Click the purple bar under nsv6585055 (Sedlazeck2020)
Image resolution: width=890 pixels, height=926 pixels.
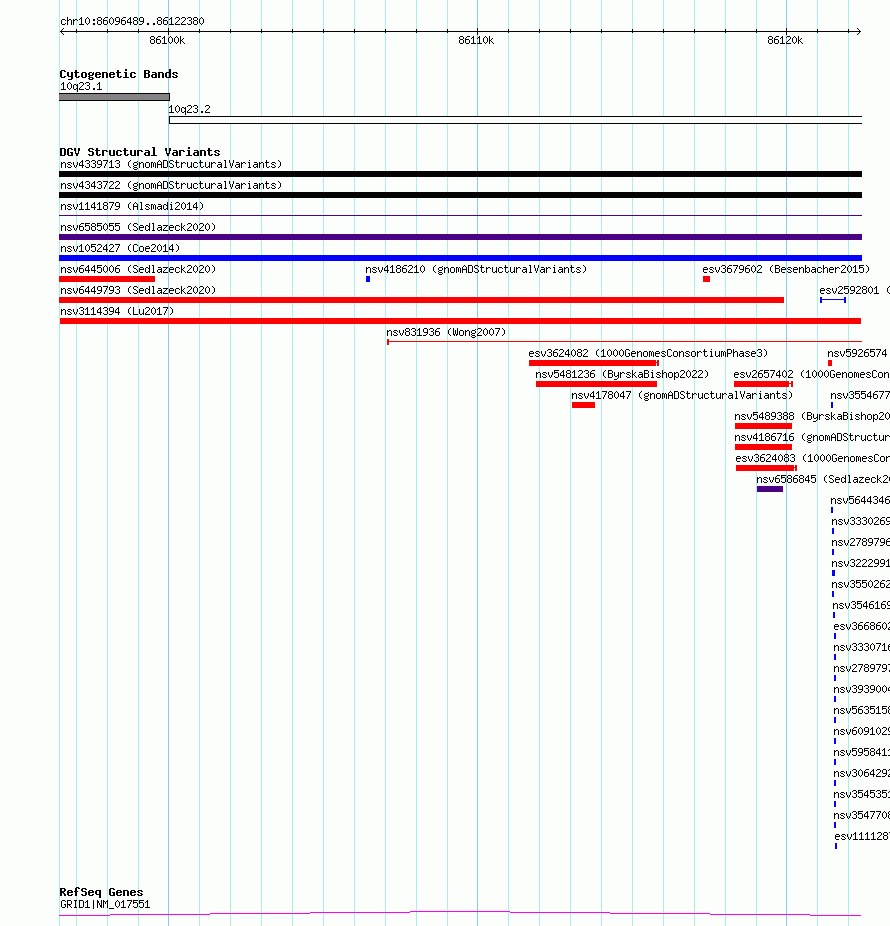pyautogui.click(x=461, y=237)
